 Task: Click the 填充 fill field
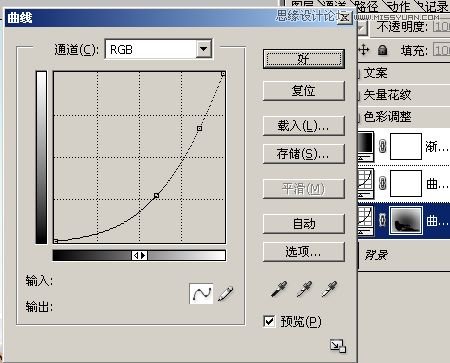click(x=441, y=50)
